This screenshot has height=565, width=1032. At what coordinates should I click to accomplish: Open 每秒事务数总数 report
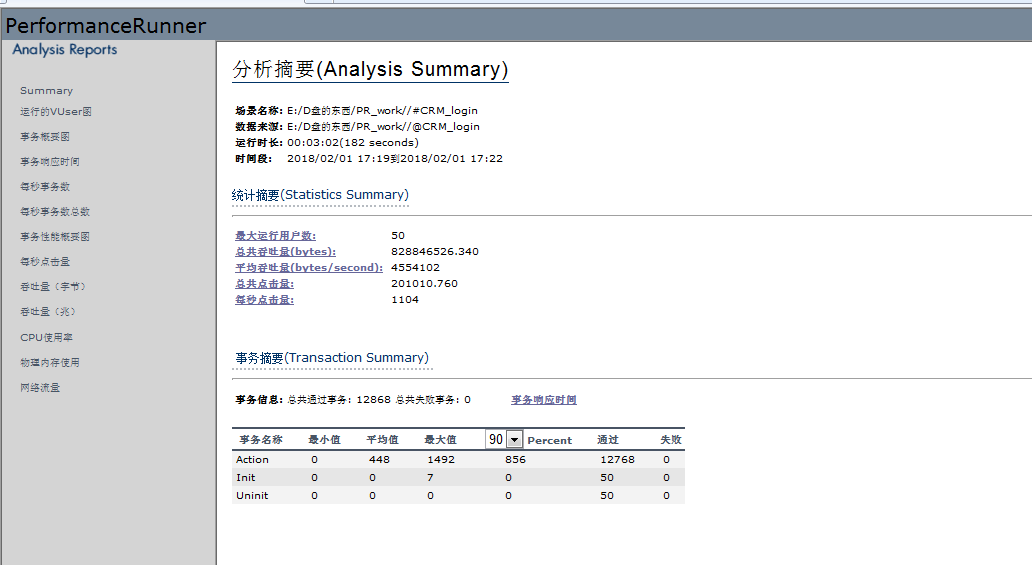coord(55,212)
